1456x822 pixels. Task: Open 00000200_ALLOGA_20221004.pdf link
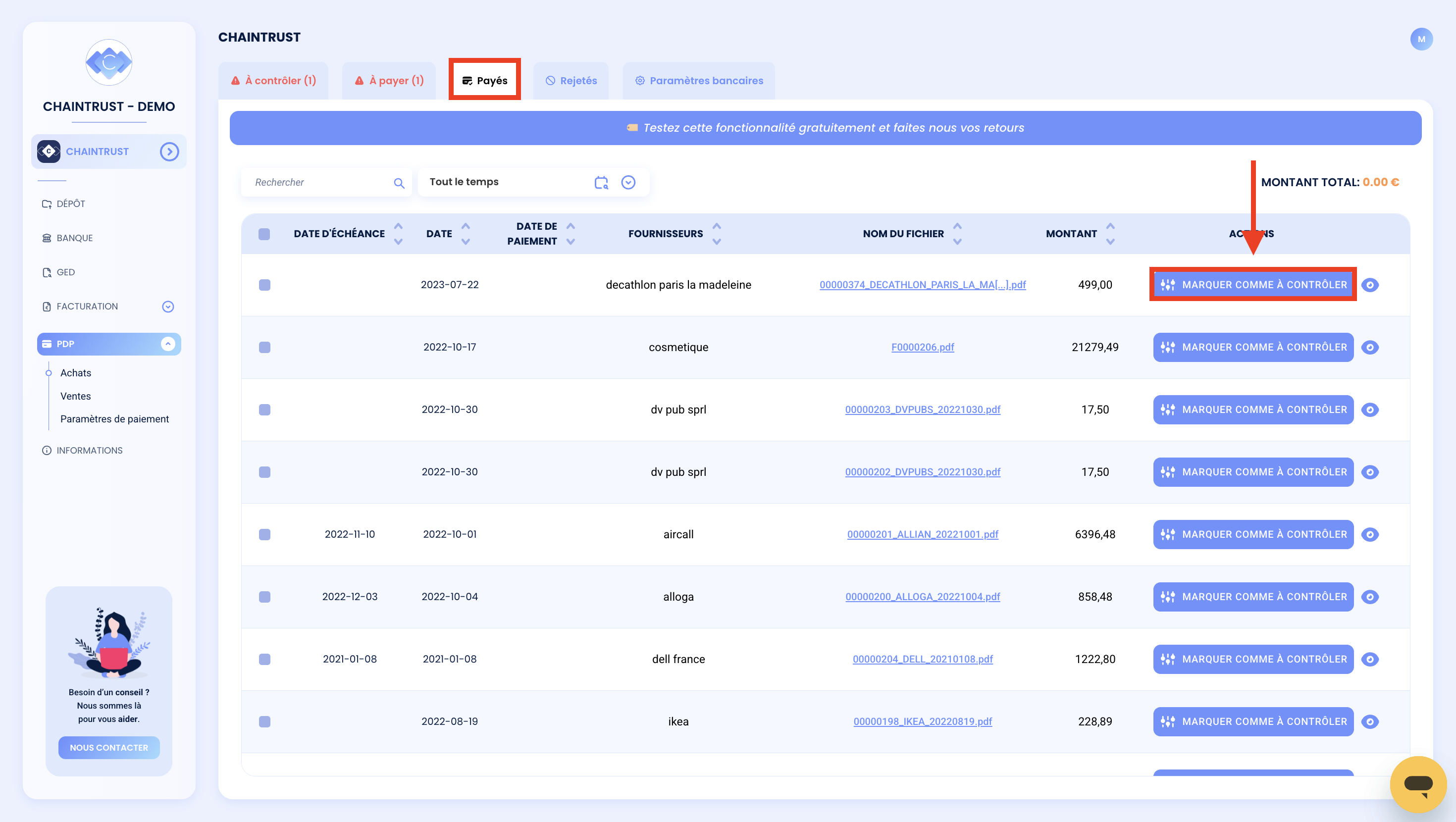coord(923,597)
